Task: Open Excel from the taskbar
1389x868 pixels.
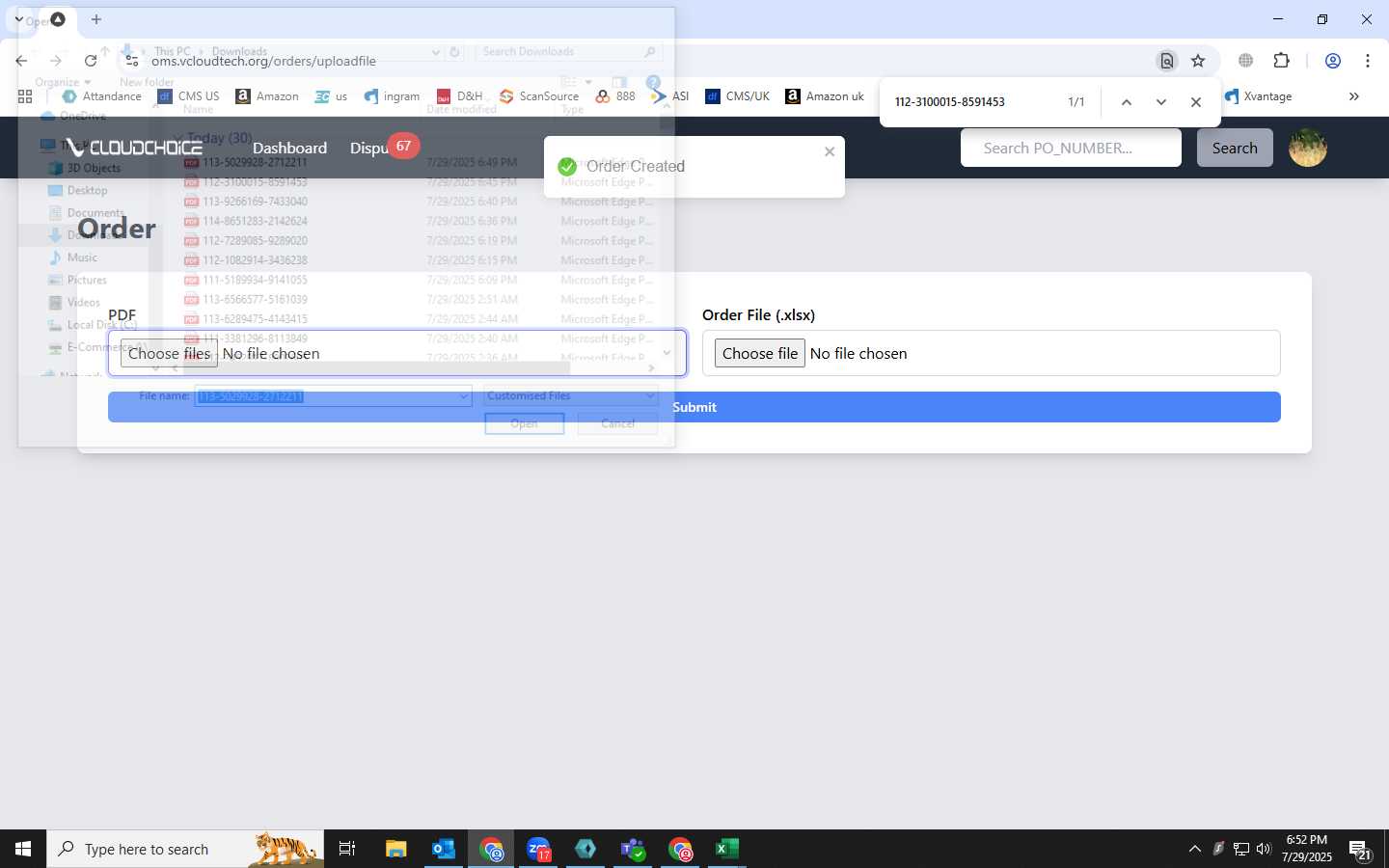Action: 727,849
